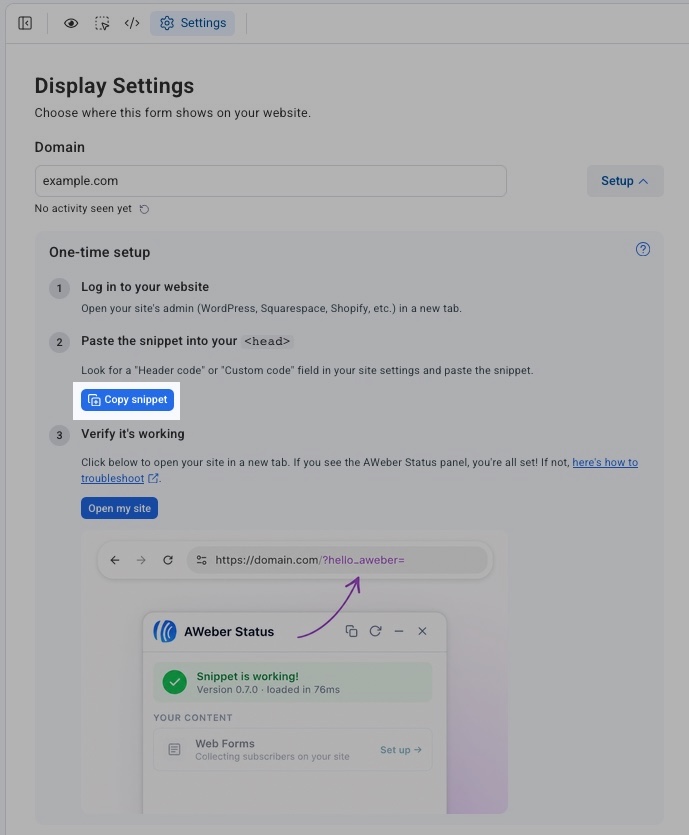This screenshot has height=835, width=689.
Task: Click Verify it's working step title
Action: coord(133,433)
